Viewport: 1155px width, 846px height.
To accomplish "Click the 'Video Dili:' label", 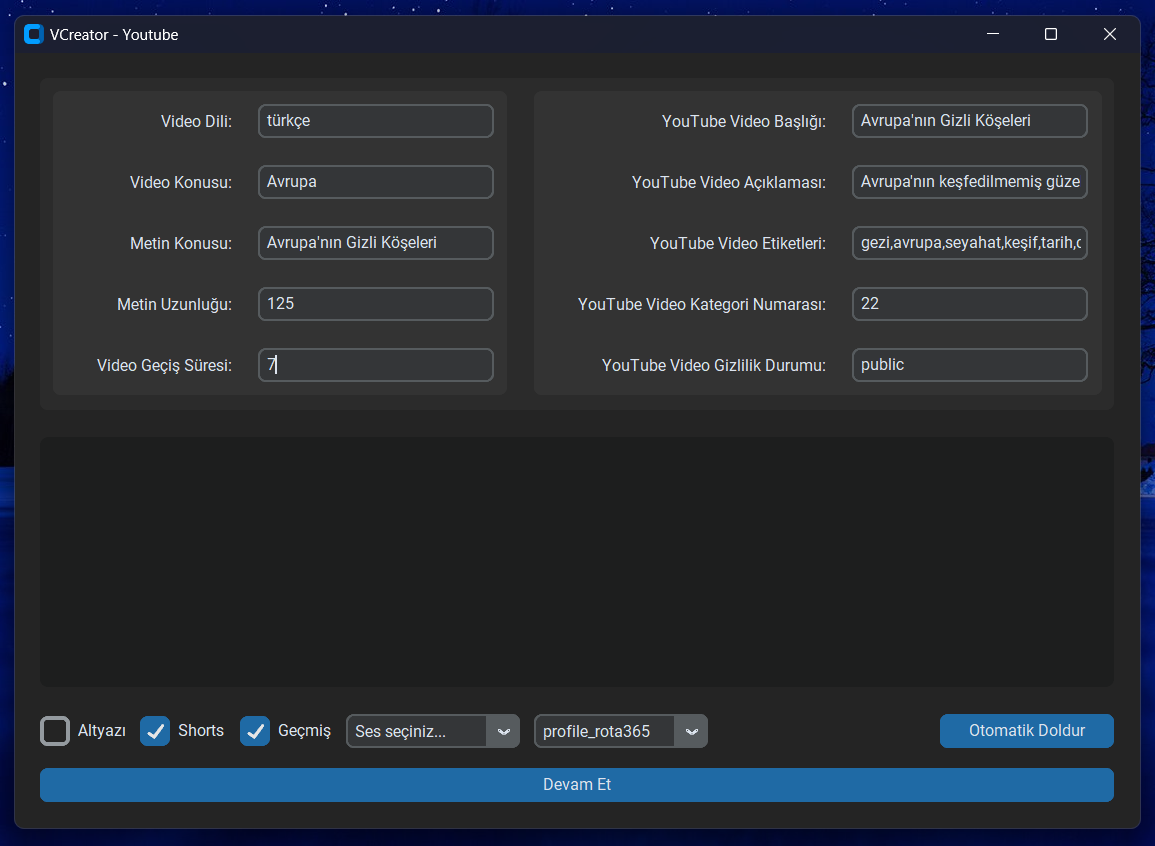I will click(x=196, y=121).
